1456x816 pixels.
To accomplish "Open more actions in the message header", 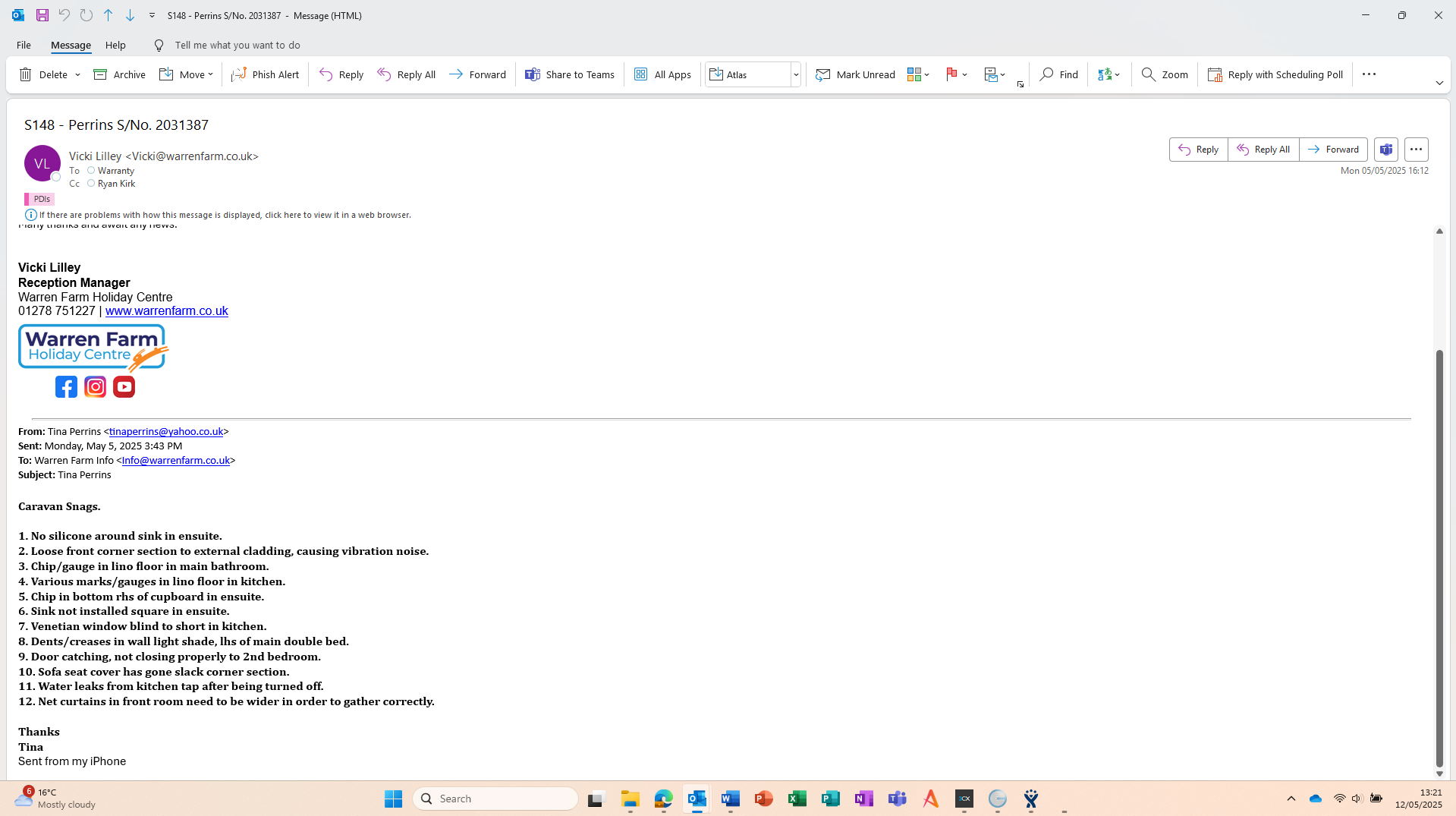I will coord(1416,150).
